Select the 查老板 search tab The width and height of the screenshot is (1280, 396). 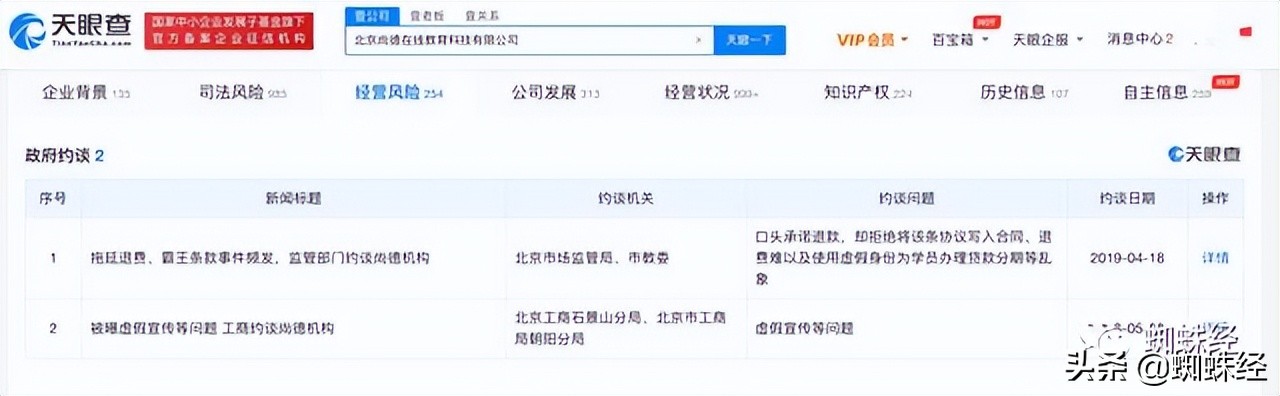click(426, 16)
